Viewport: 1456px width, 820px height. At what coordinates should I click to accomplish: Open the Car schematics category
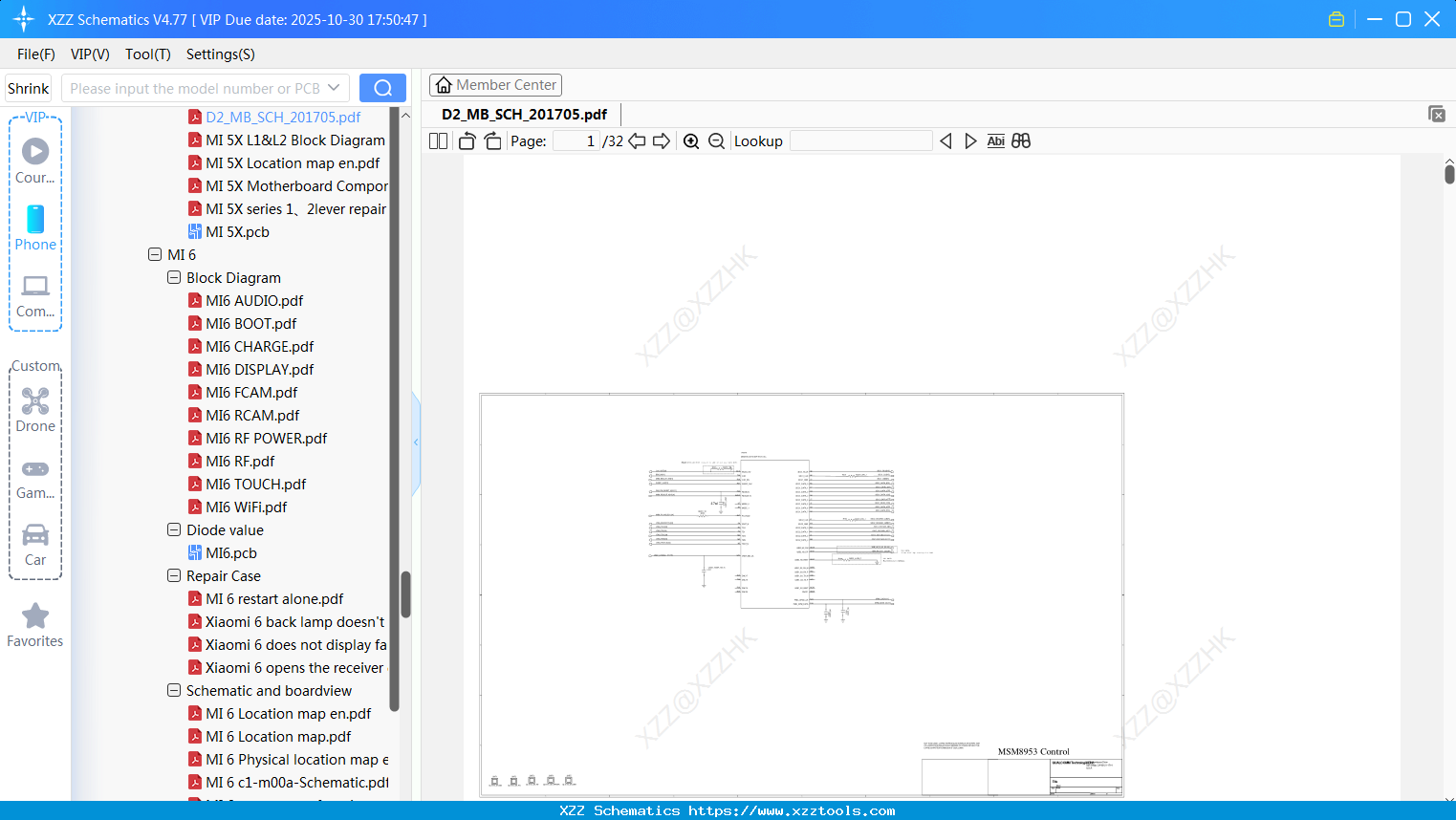(34, 542)
